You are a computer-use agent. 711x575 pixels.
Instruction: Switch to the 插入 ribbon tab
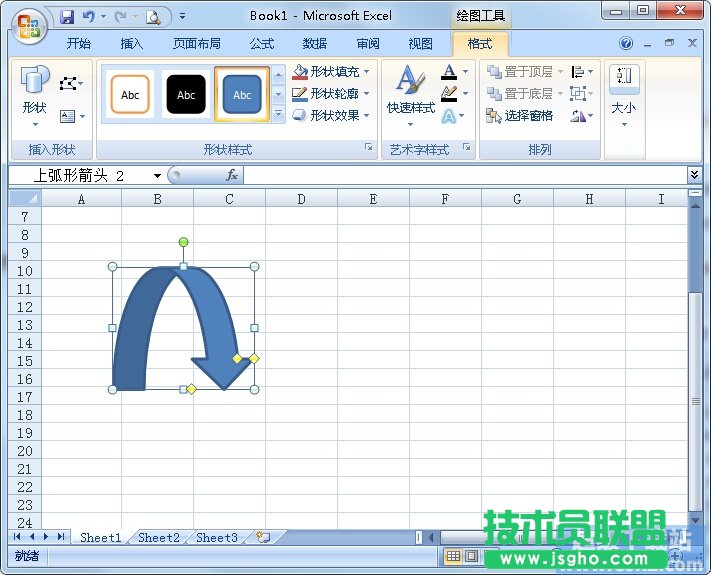click(132, 44)
